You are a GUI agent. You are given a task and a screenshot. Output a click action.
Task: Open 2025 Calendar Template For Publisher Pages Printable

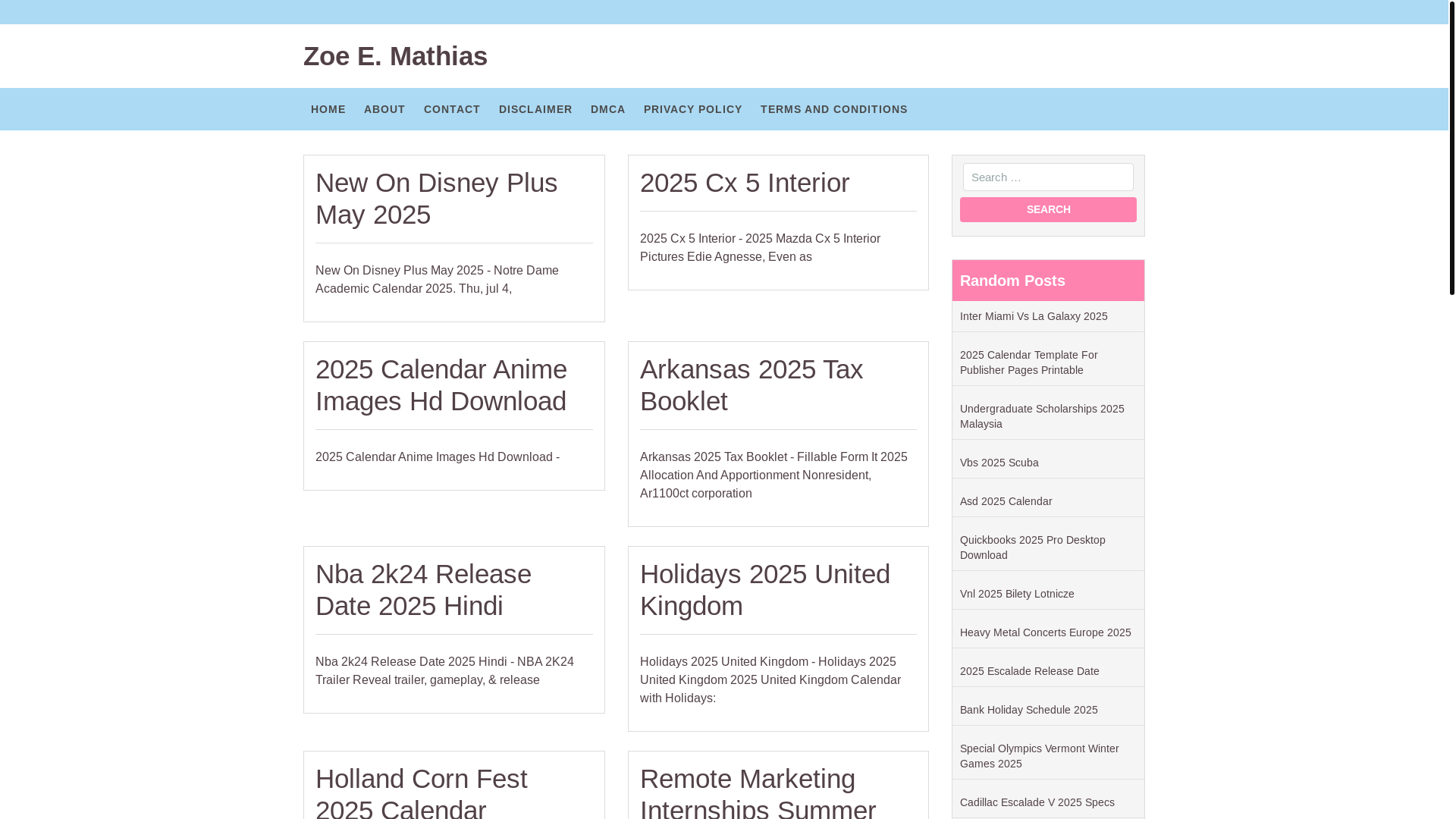coord(1029,362)
